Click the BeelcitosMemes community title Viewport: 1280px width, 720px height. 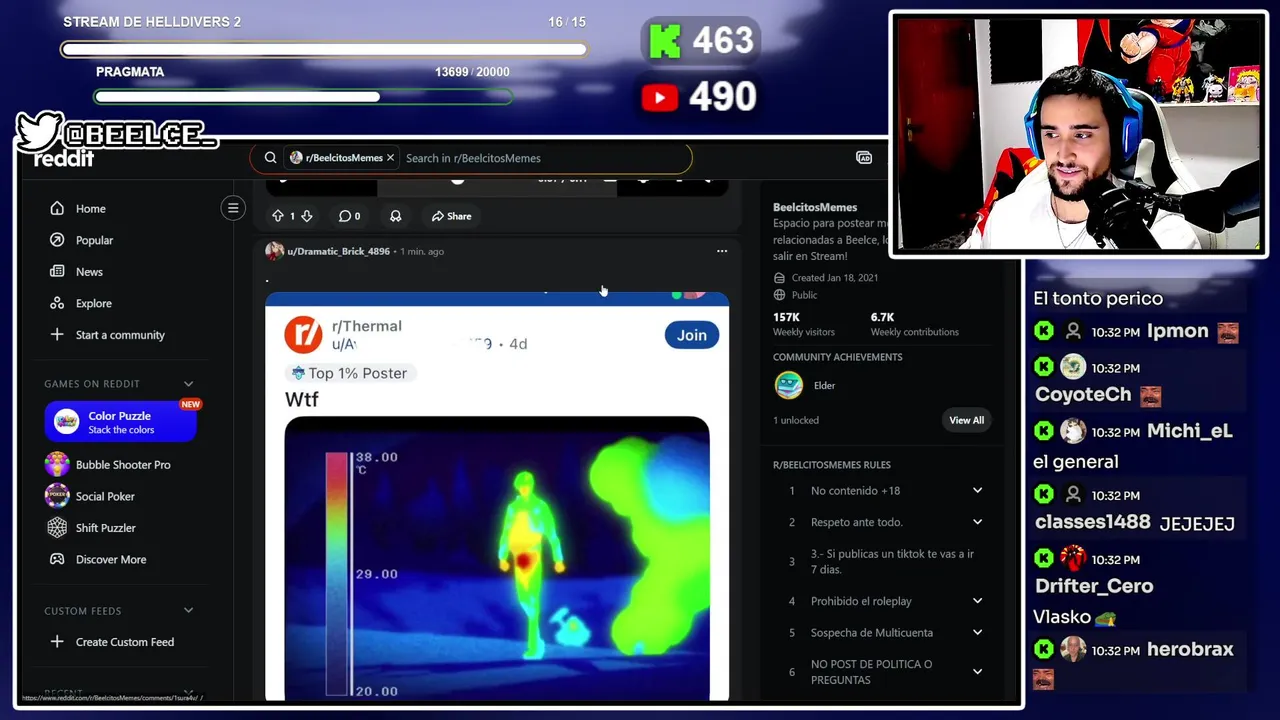coord(815,207)
